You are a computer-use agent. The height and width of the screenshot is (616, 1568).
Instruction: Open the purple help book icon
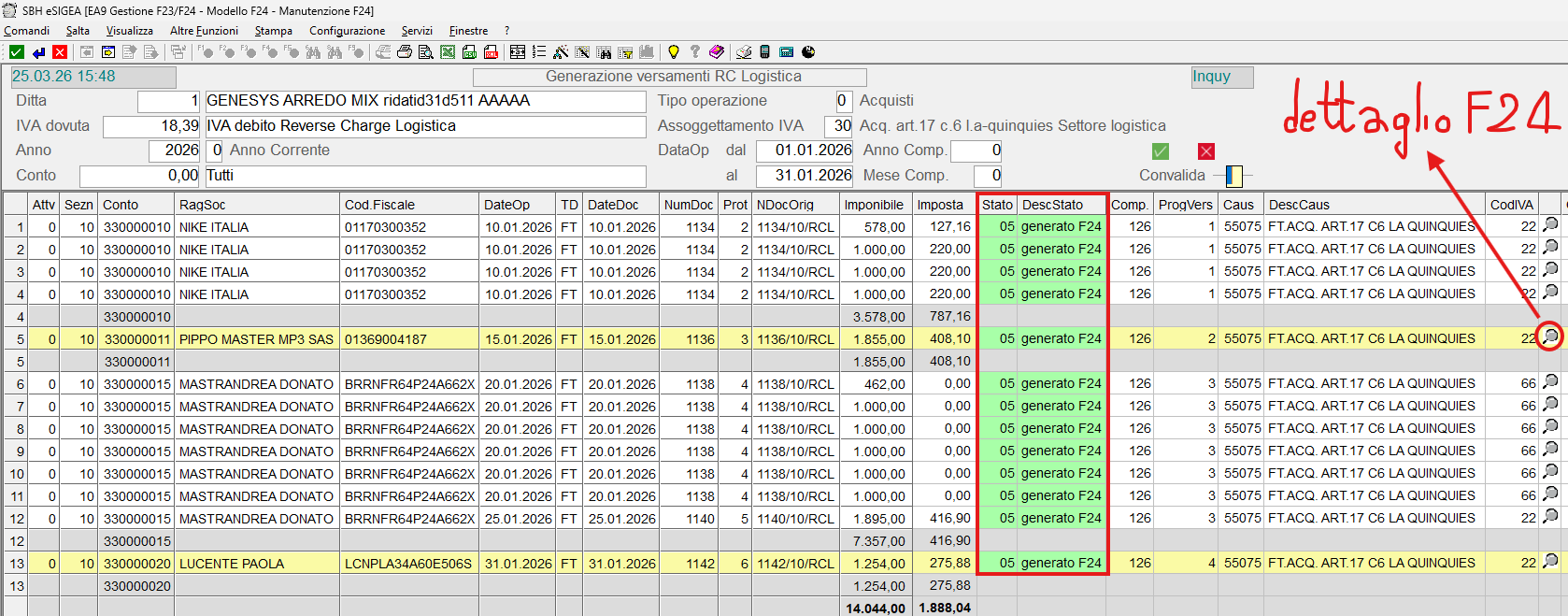pos(717,52)
